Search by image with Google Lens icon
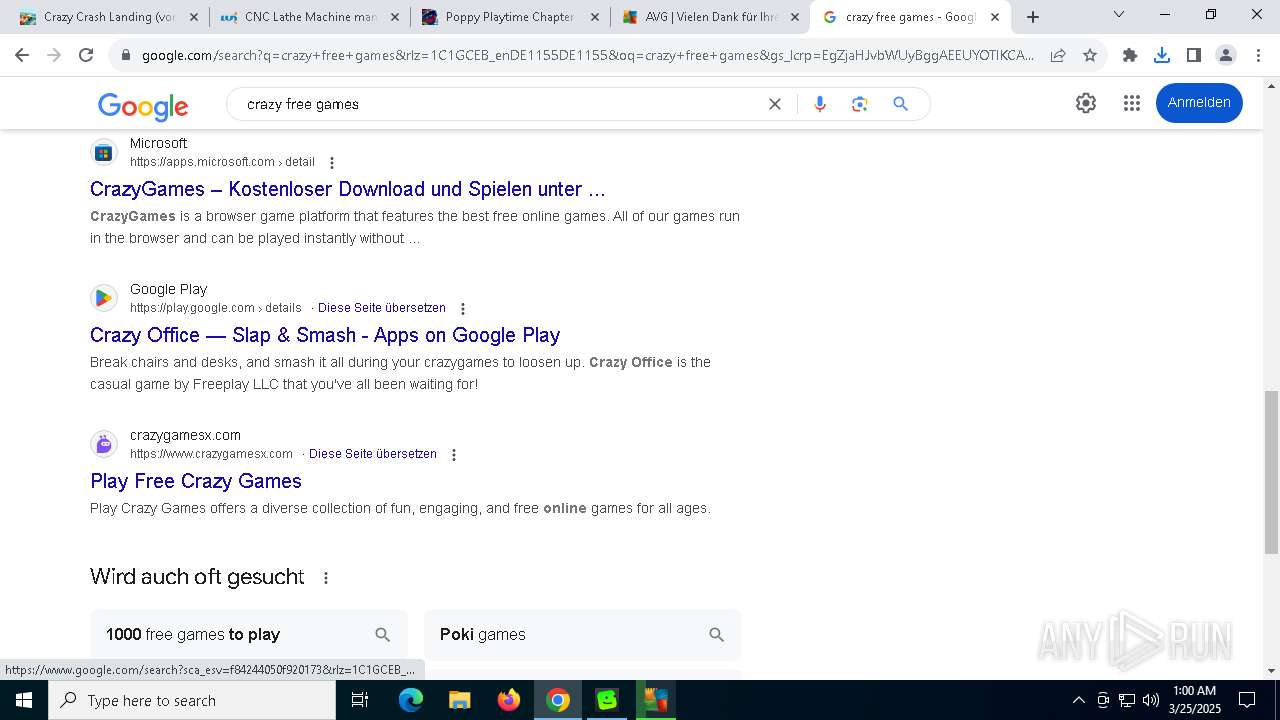 point(859,104)
